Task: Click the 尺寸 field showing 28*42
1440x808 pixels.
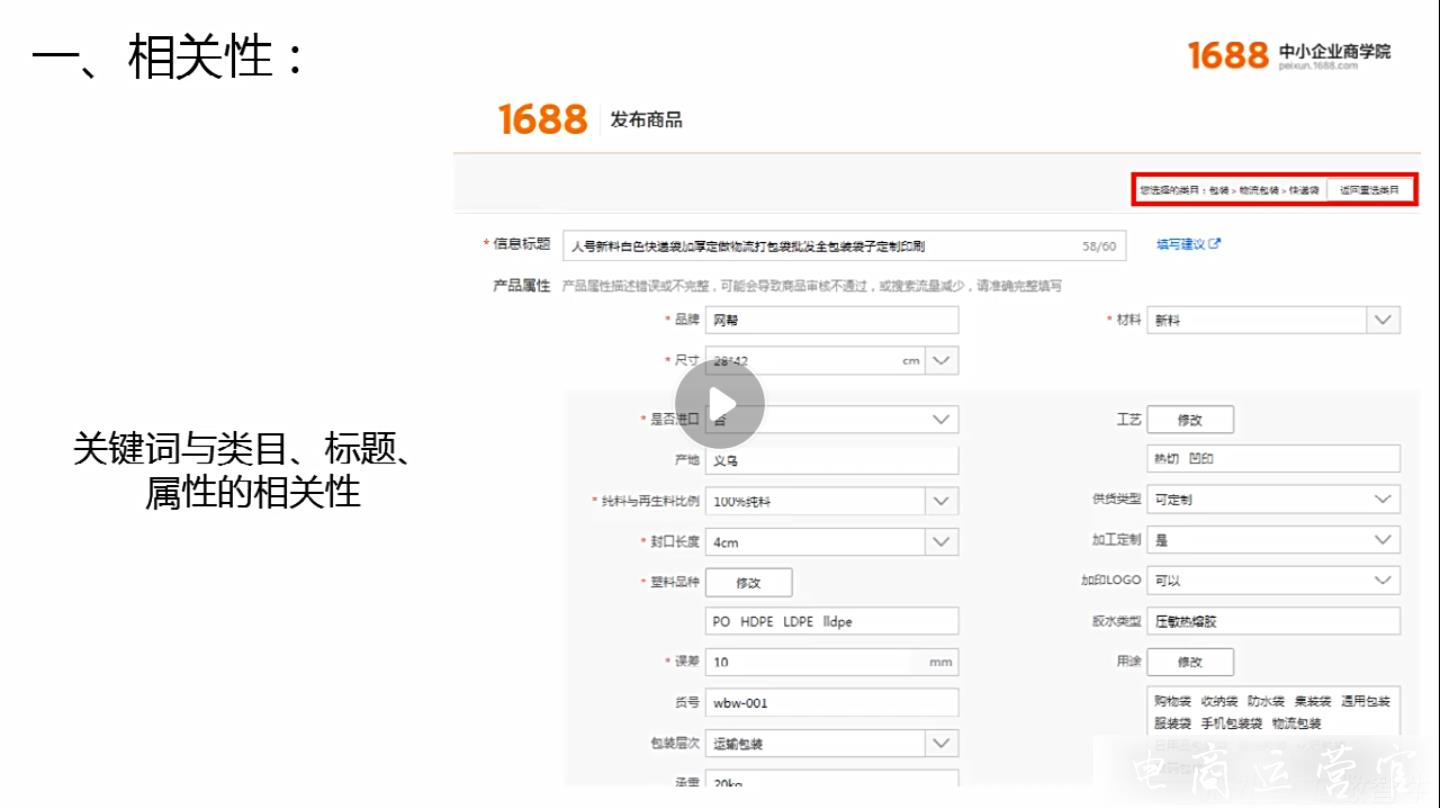Action: [x=815, y=361]
